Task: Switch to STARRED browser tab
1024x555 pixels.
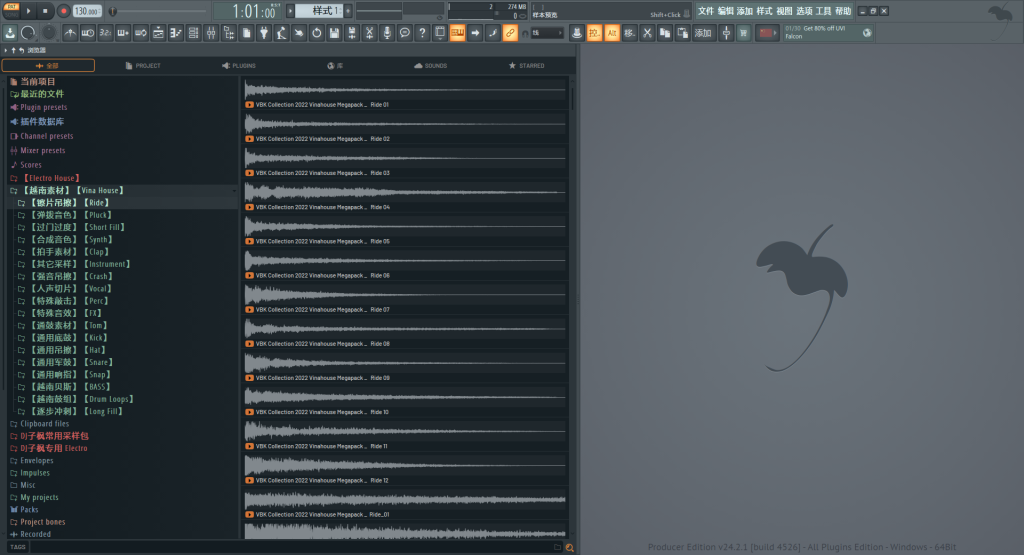Action: pos(526,65)
